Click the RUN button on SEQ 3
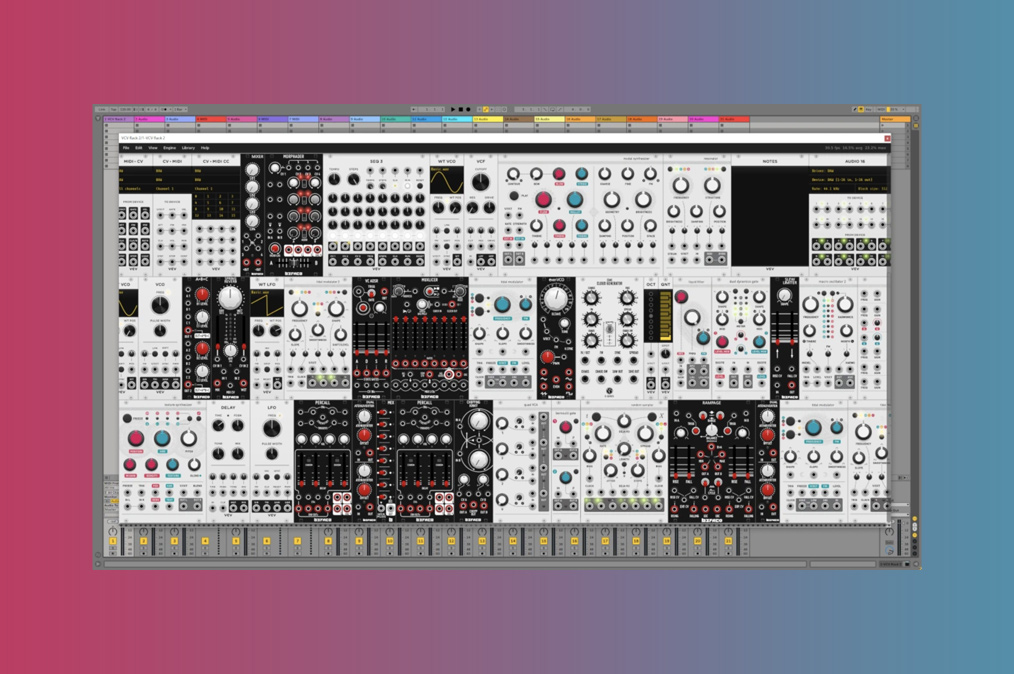 (407, 186)
